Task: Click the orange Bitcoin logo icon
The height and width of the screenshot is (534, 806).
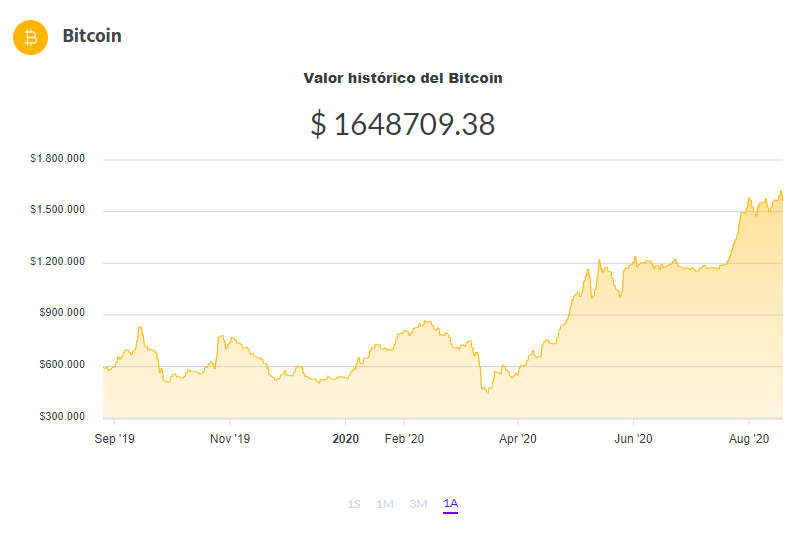Action: 30,38
